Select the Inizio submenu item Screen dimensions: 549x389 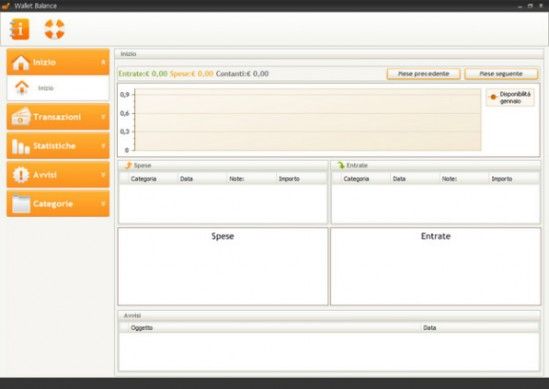[x=58, y=88]
